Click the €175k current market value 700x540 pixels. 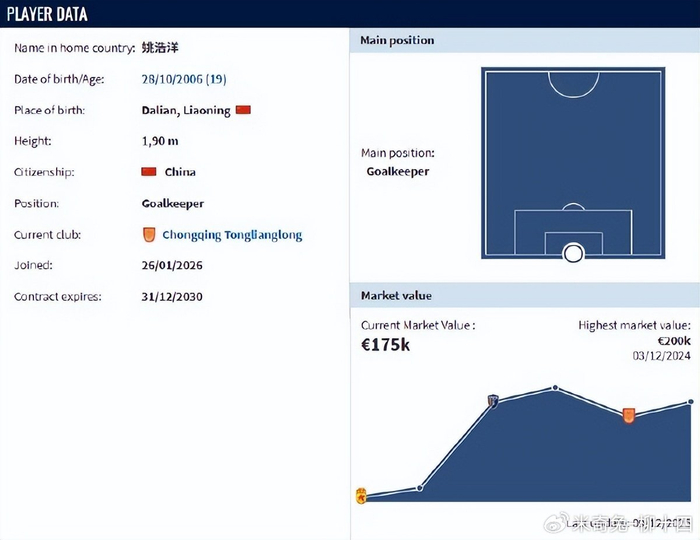pyautogui.click(x=385, y=345)
